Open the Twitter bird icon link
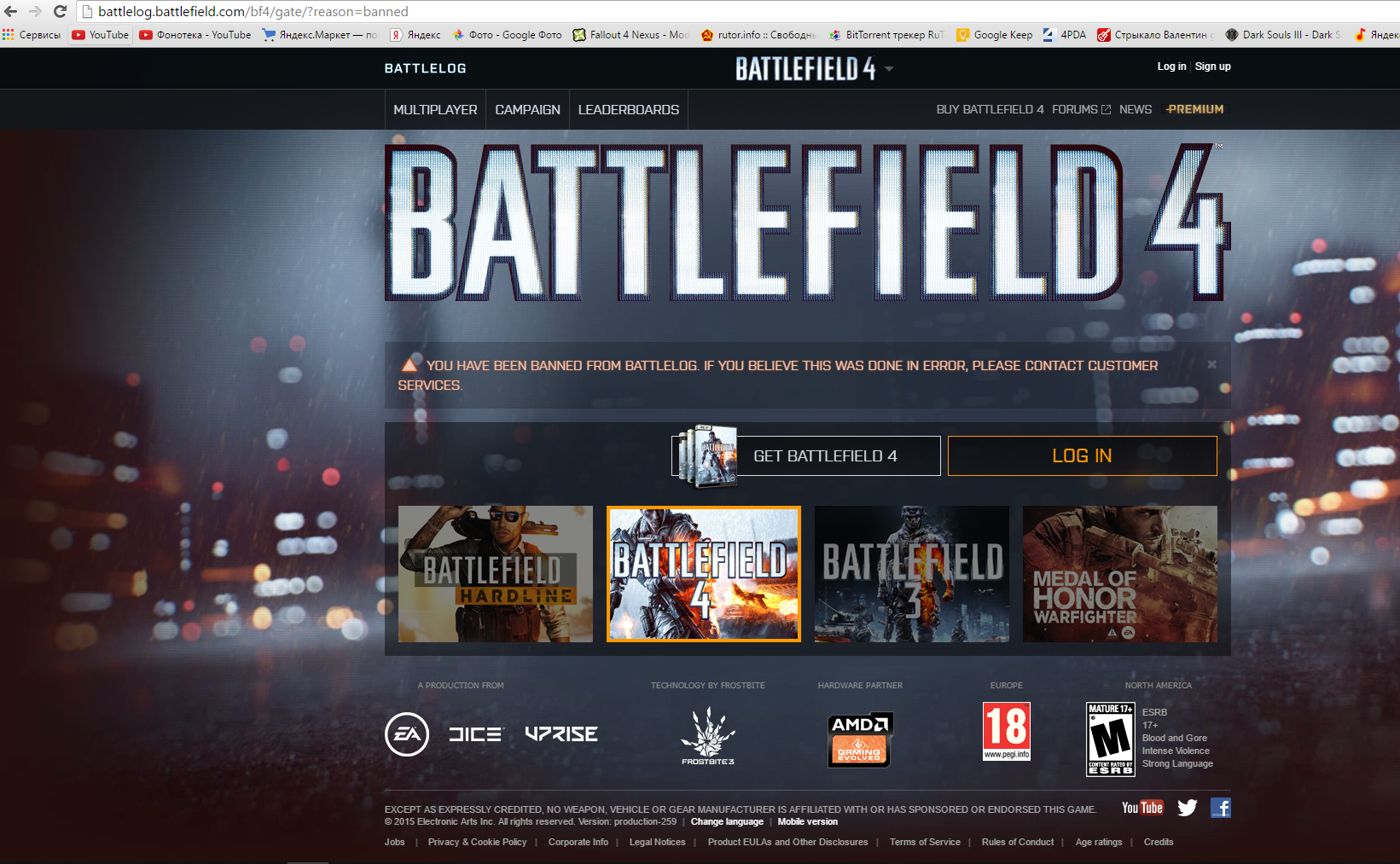The height and width of the screenshot is (864, 1400). coord(1187,808)
